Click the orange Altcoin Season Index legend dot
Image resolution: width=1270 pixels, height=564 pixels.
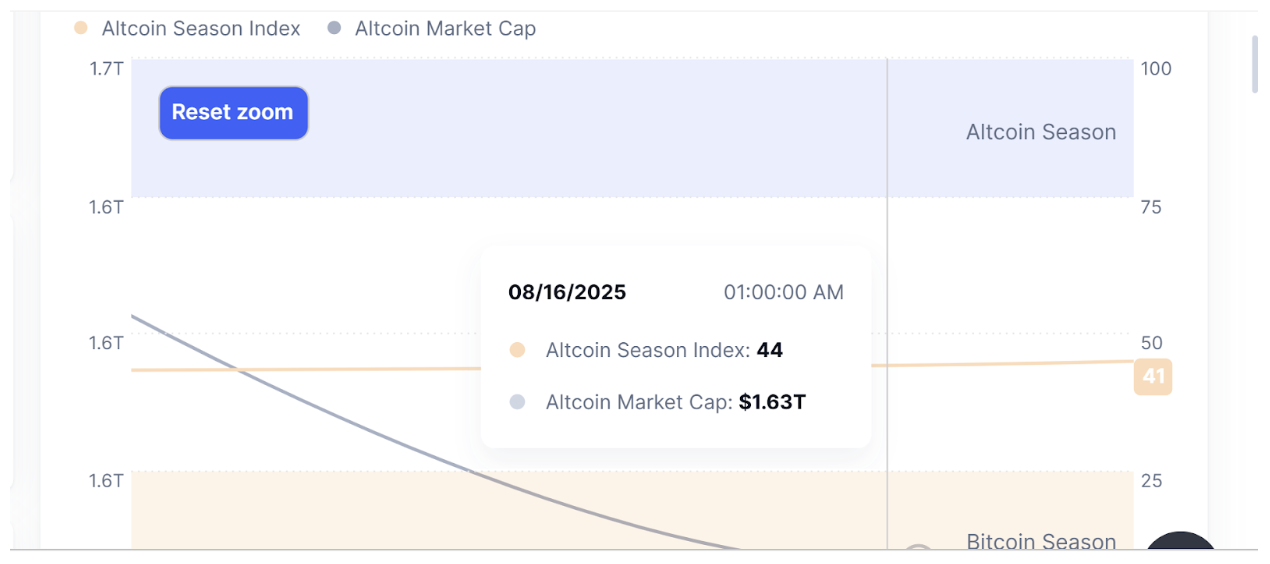click(x=81, y=28)
